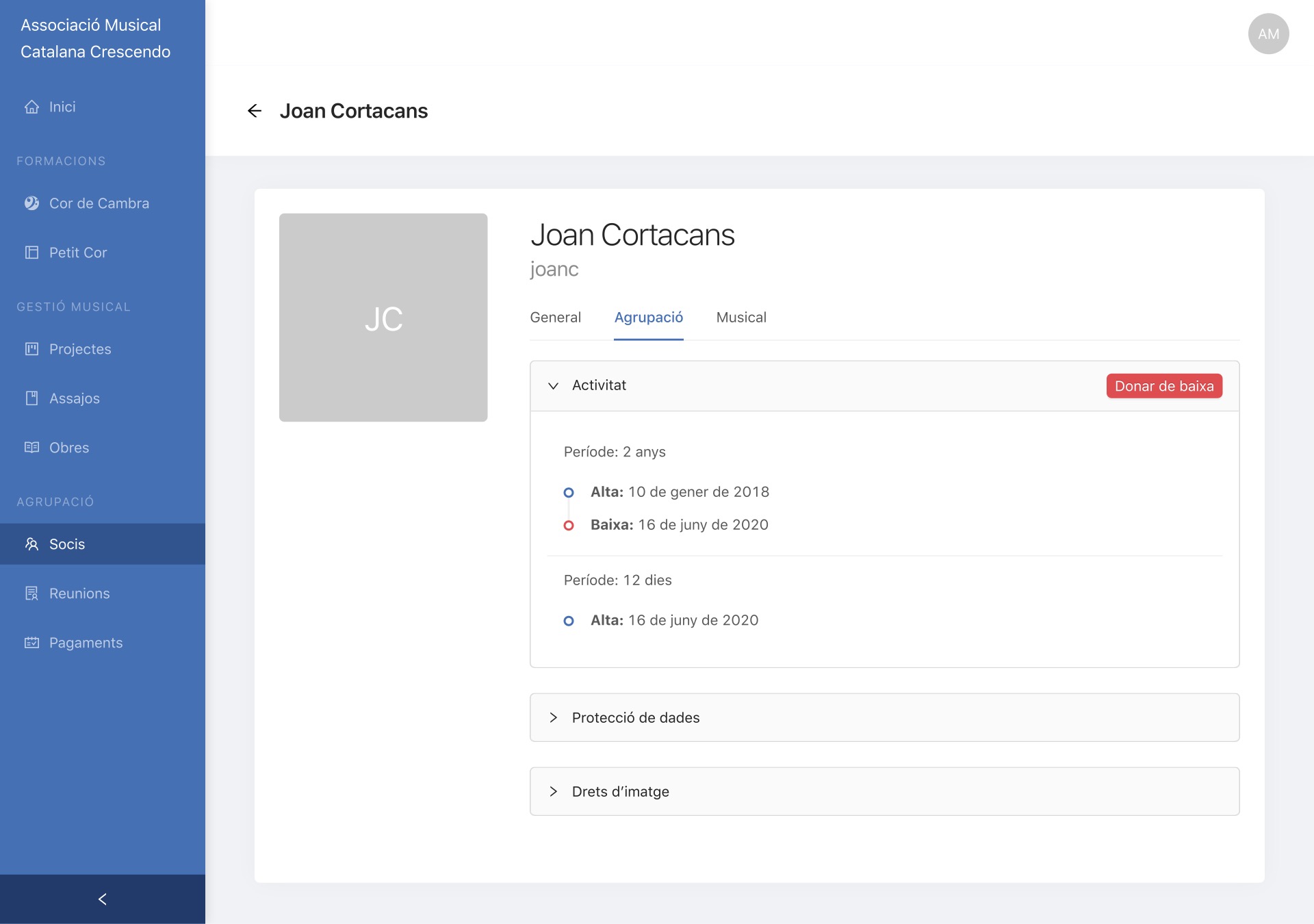Viewport: 1314px width, 924px height.
Task: Select the Agrupació tab
Action: point(648,318)
